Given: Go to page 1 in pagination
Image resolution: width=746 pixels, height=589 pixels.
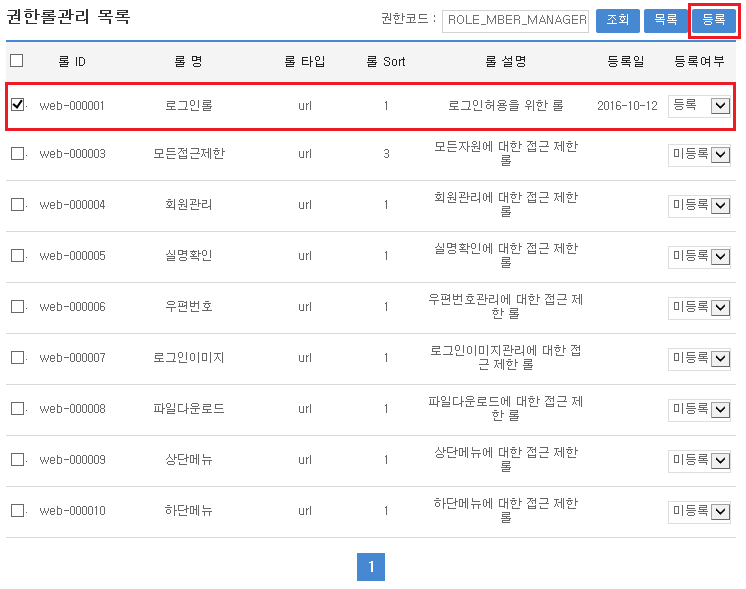Looking at the screenshot, I should pyautogui.click(x=370, y=567).
